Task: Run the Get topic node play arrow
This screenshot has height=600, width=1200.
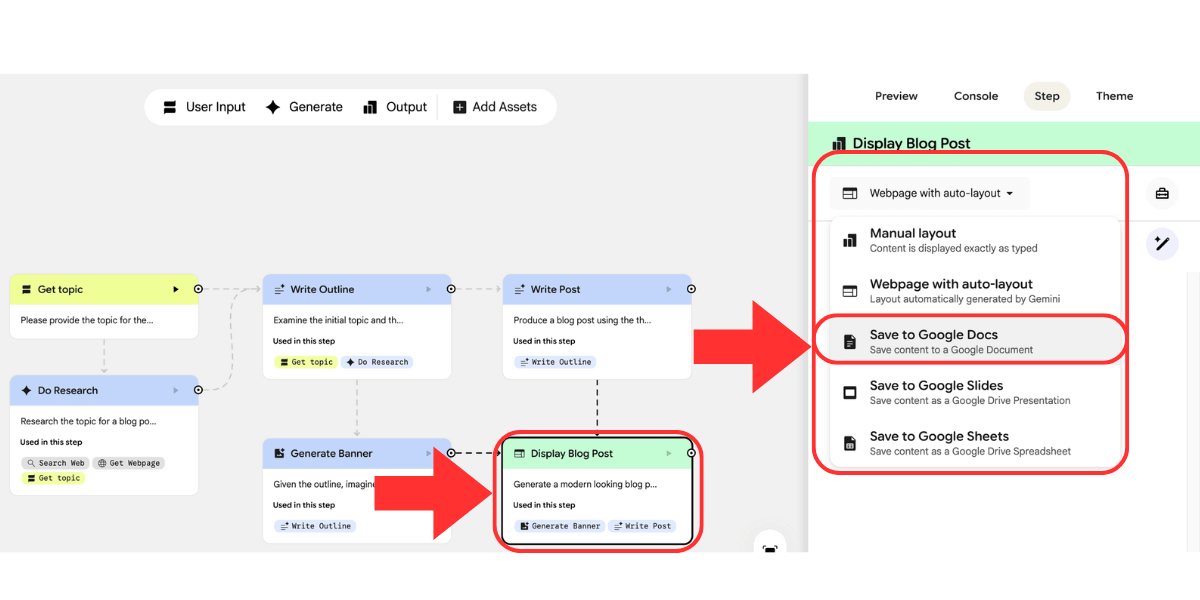Action: click(x=176, y=289)
